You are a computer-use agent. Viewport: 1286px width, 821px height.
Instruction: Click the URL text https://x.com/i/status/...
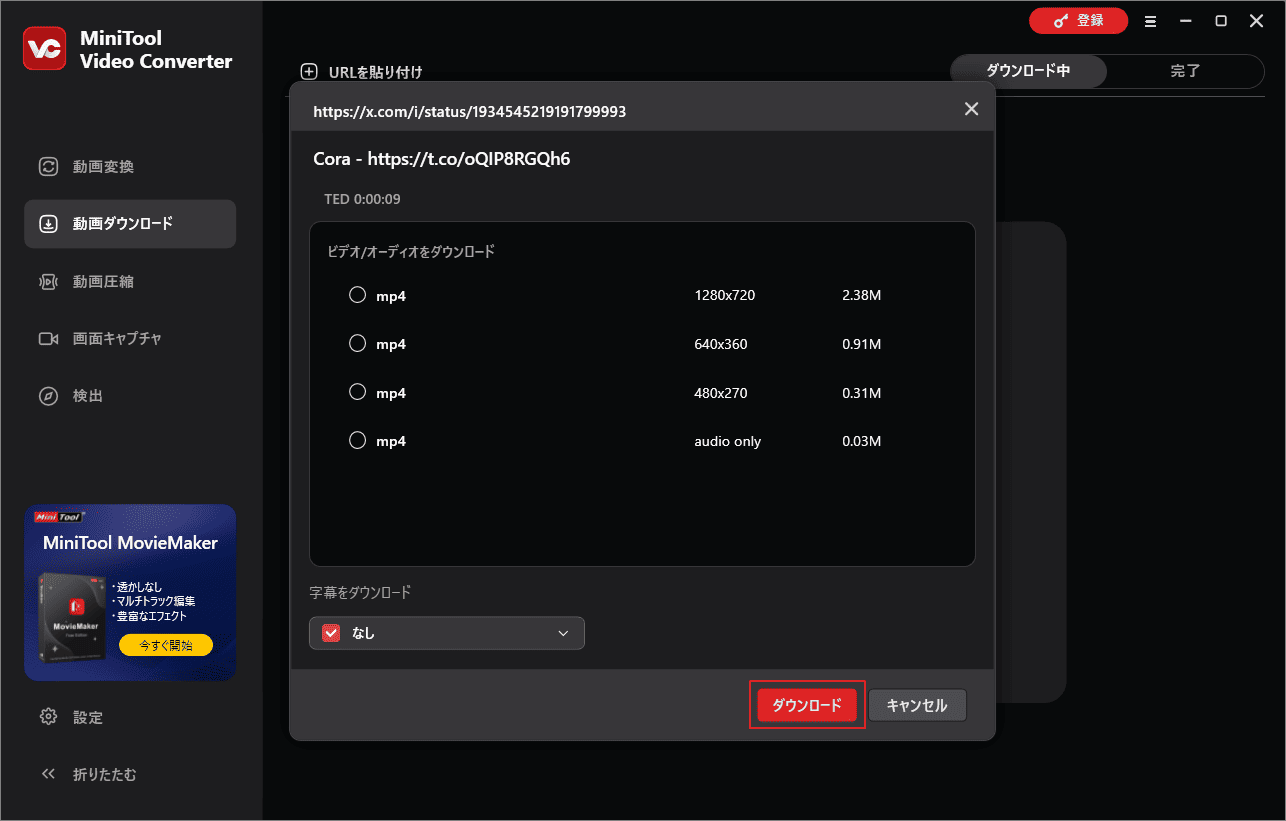(x=469, y=111)
